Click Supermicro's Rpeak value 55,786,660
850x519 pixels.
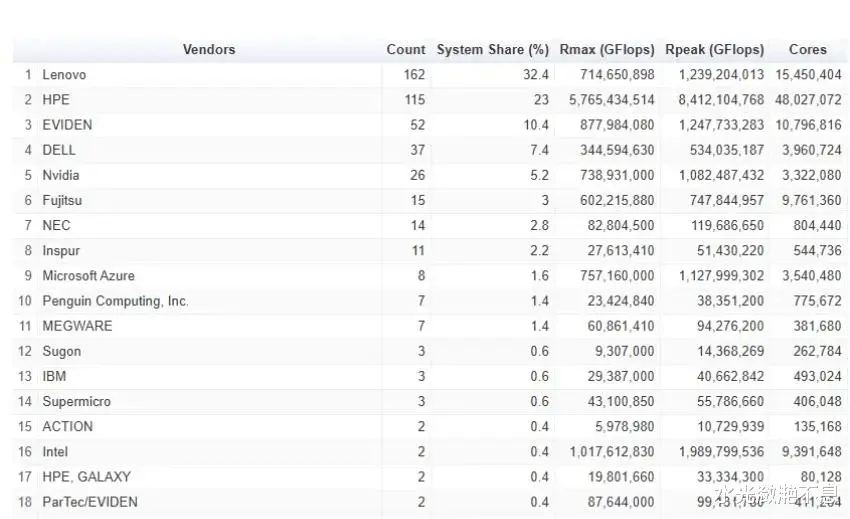click(x=730, y=401)
